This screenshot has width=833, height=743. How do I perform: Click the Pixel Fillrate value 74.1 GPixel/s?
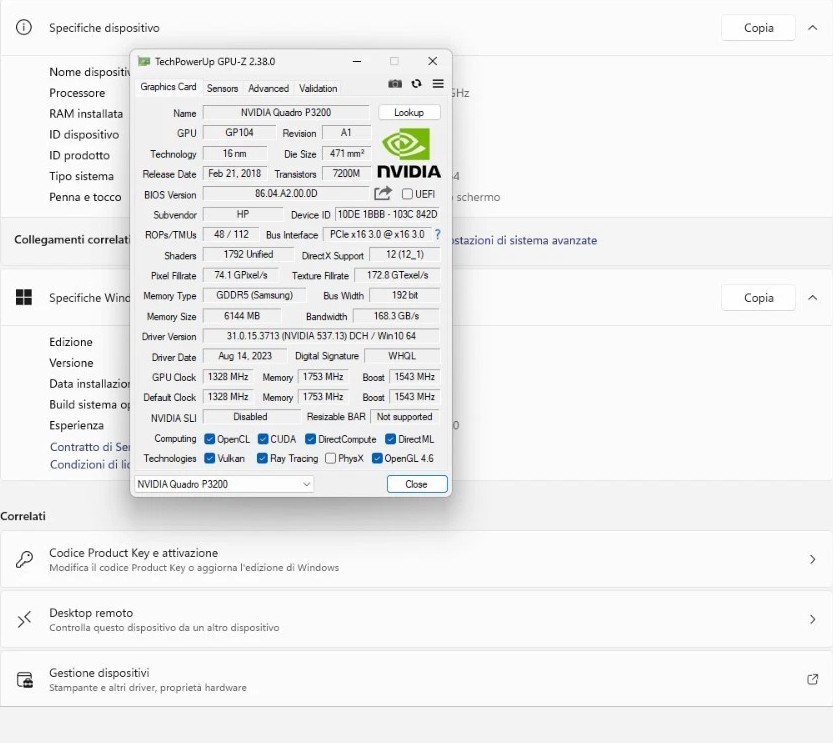[x=241, y=275]
